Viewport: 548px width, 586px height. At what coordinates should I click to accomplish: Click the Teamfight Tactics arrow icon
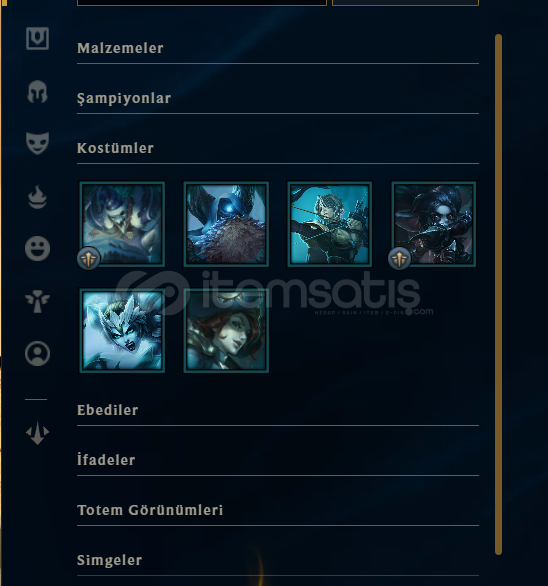click(37, 433)
